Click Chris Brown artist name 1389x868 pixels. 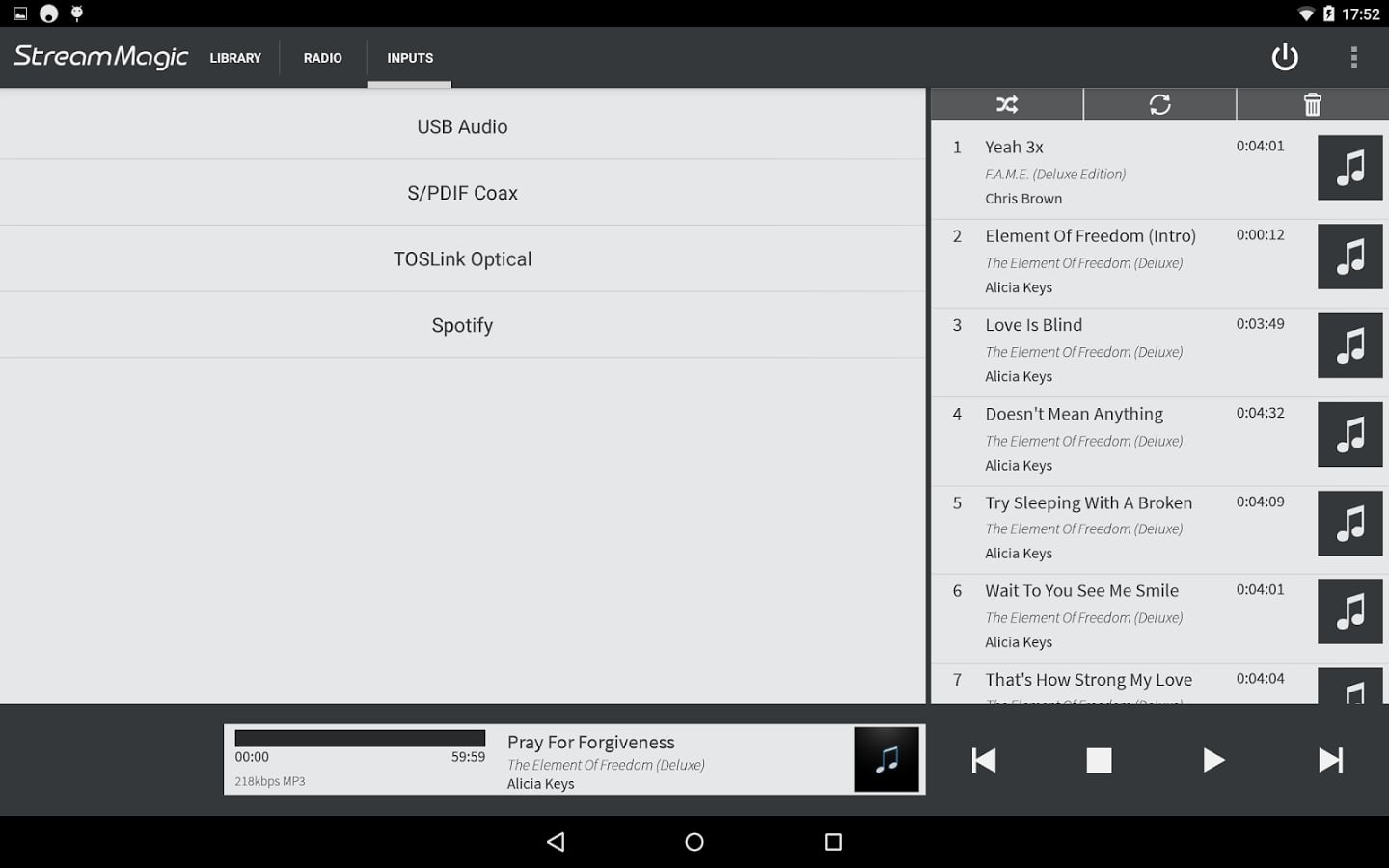click(1023, 199)
